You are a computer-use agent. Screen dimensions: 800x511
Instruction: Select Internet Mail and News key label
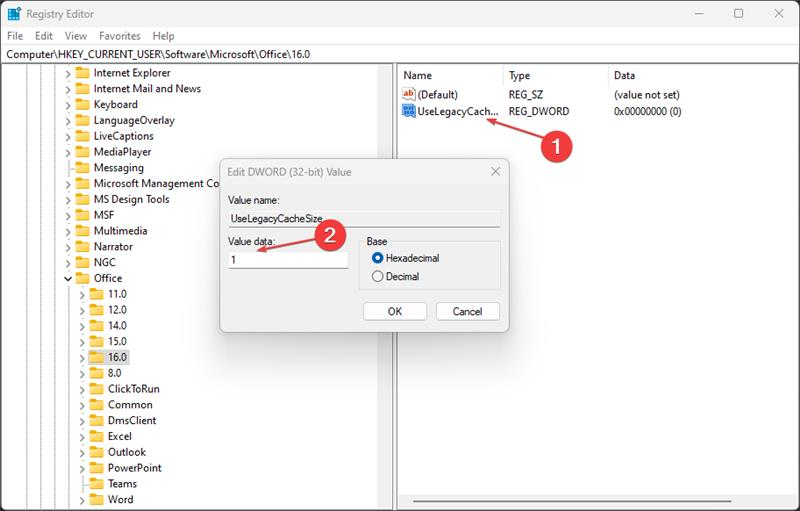[x=147, y=89]
